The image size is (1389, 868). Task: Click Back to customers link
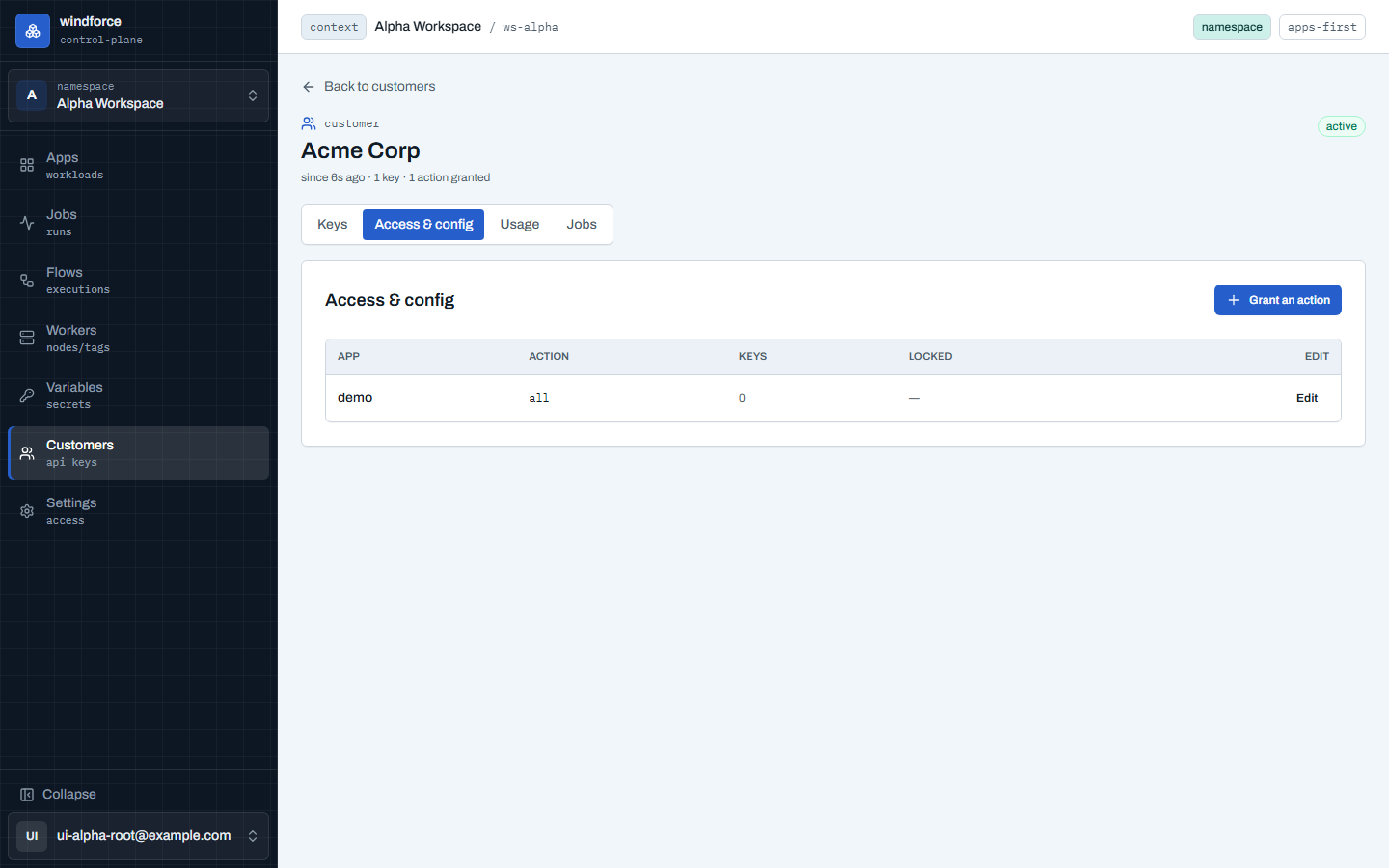pos(368,87)
